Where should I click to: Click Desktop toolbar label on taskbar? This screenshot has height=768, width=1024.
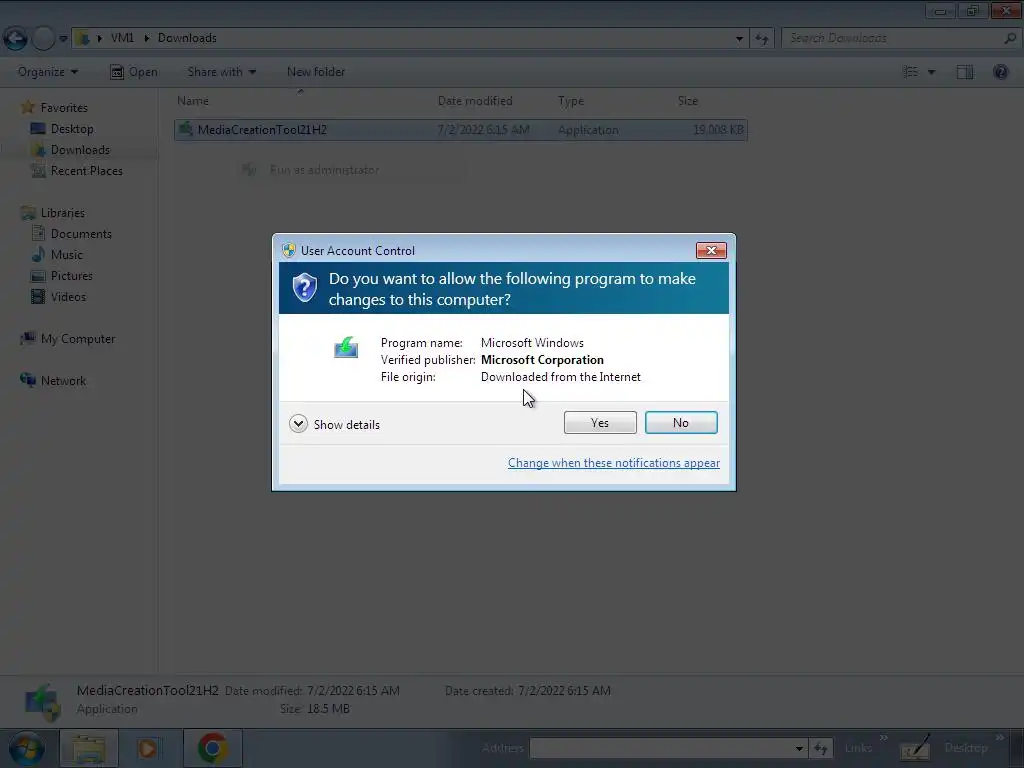965,748
